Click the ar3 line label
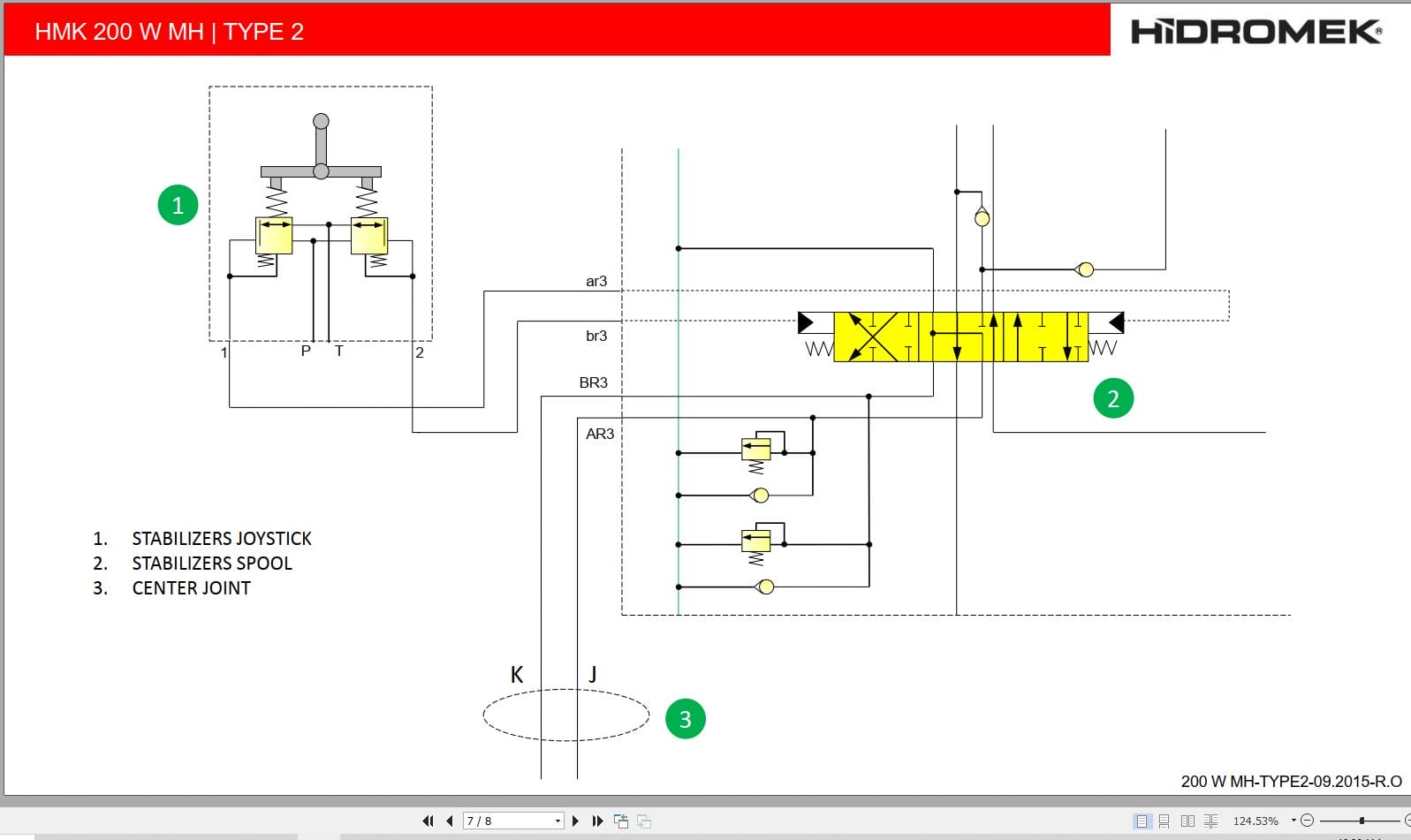1411x840 pixels. click(x=596, y=281)
